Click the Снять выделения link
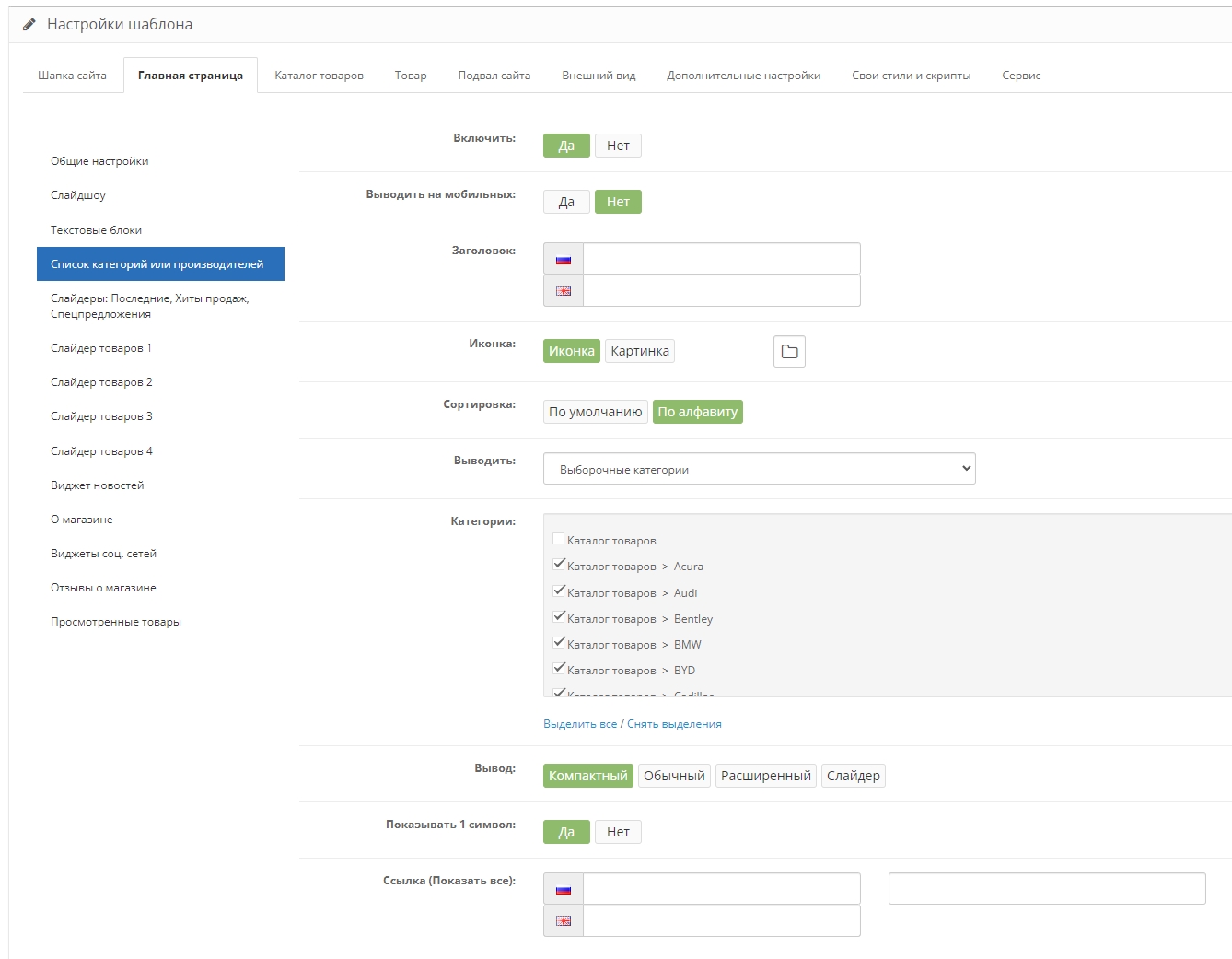The width and height of the screenshot is (1232, 959). point(674,724)
